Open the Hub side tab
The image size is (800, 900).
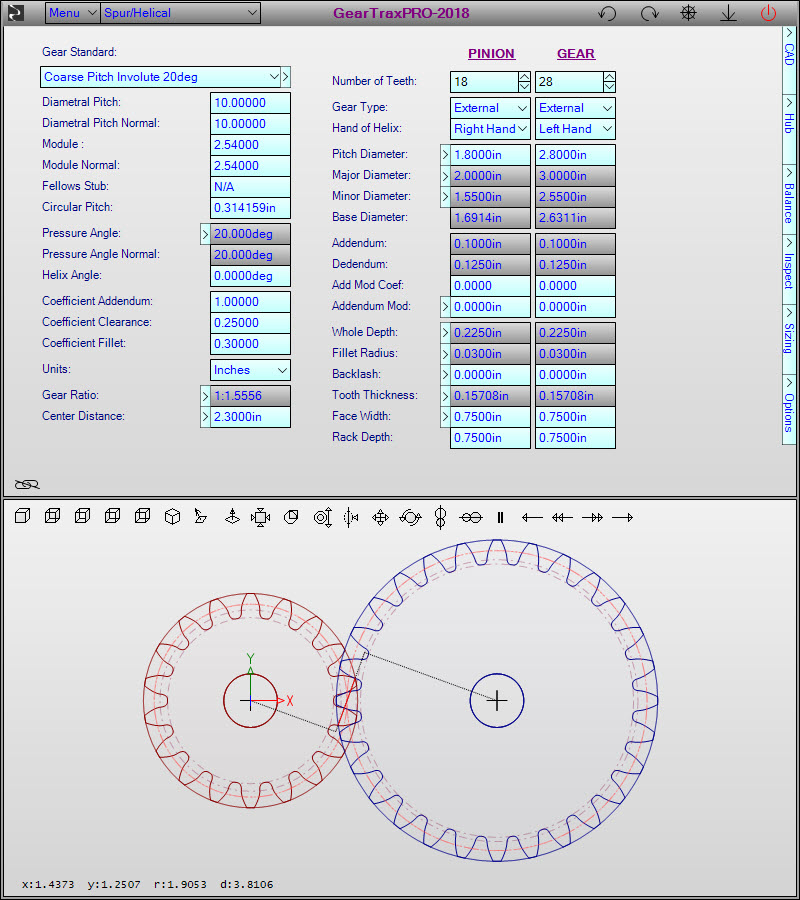coord(789,123)
